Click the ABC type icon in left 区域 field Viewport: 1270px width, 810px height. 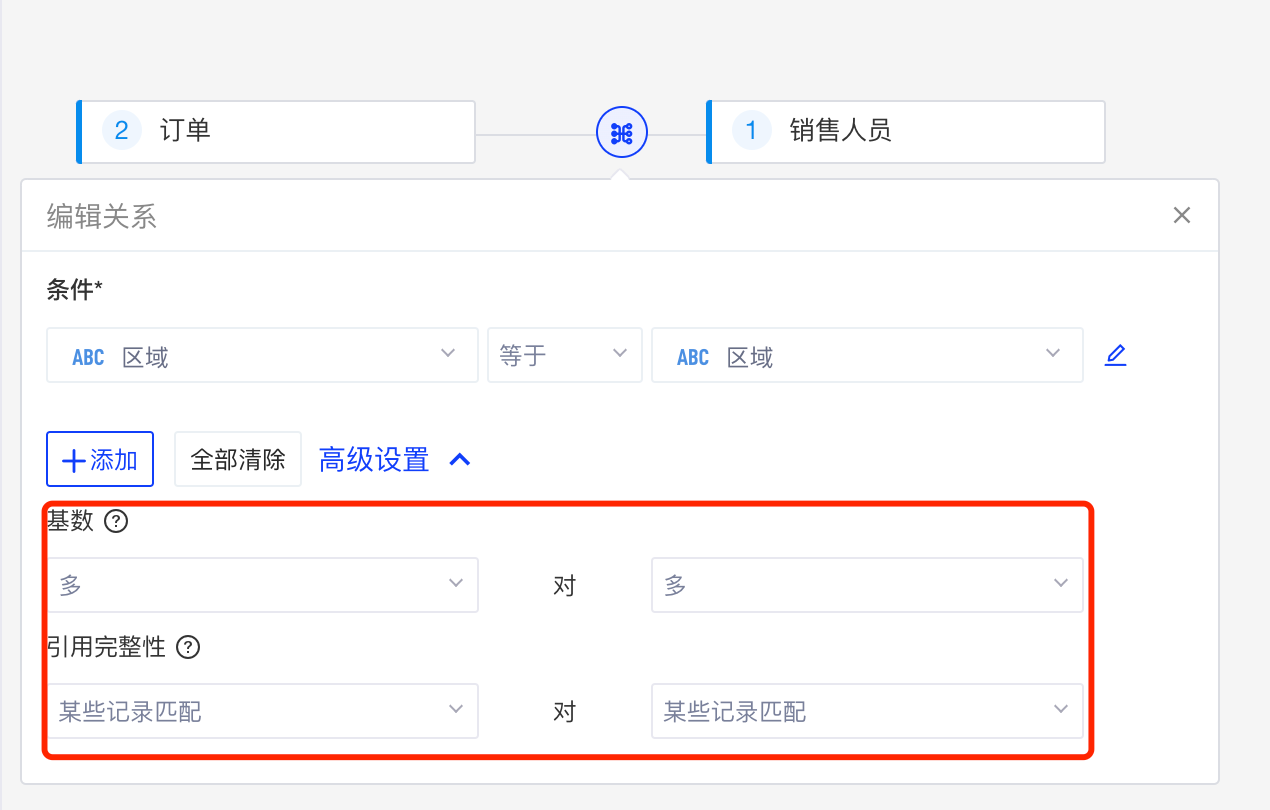[88, 357]
